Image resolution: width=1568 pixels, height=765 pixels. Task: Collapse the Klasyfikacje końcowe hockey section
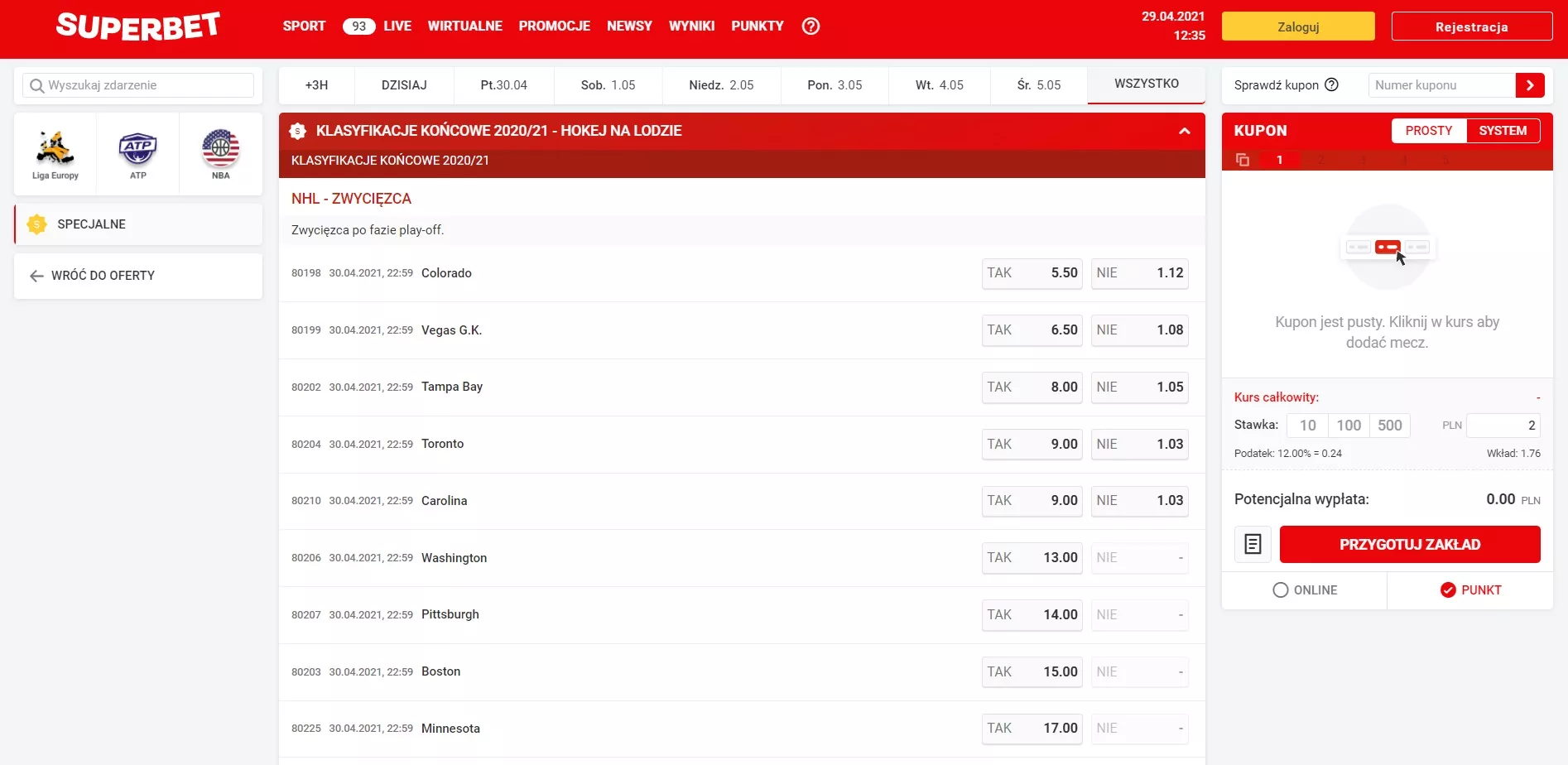(x=1185, y=131)
